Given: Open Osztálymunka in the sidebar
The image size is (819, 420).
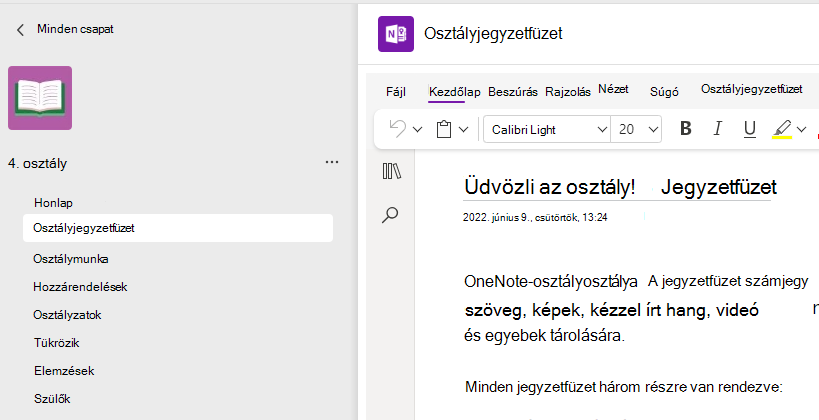Looking at the screenshot, I should coord(71,259).
